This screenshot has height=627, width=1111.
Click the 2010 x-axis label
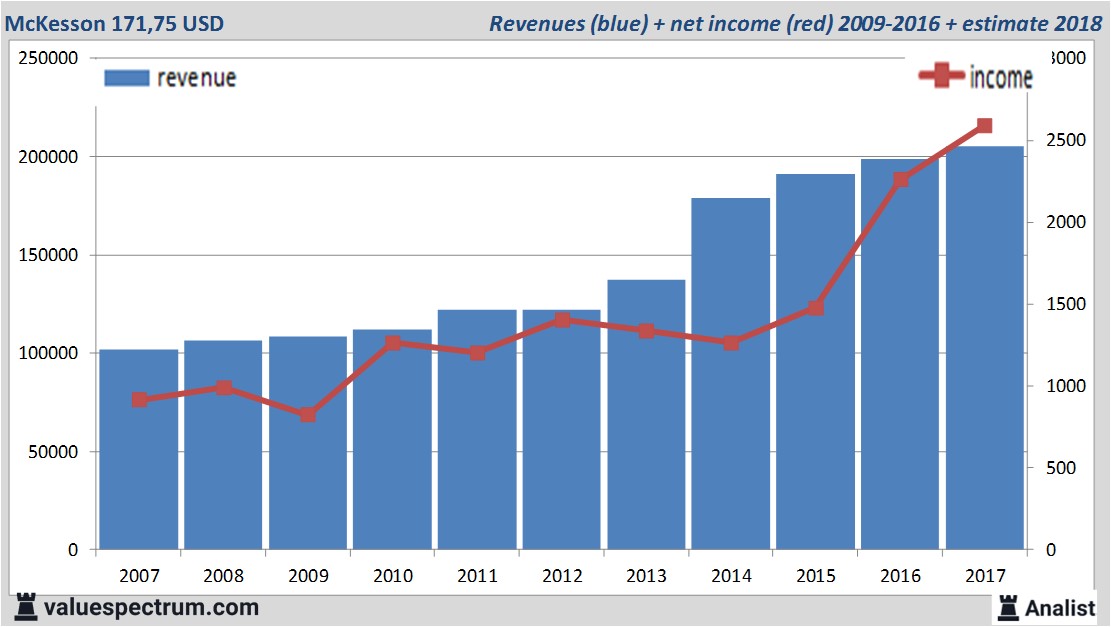(393, 575)
